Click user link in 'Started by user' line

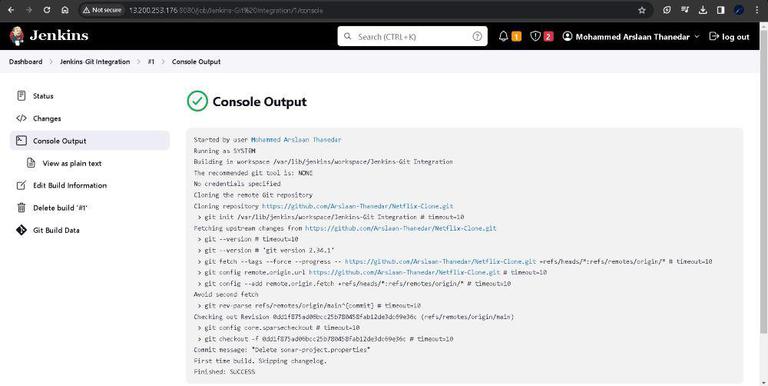click(x=296, y=140)
